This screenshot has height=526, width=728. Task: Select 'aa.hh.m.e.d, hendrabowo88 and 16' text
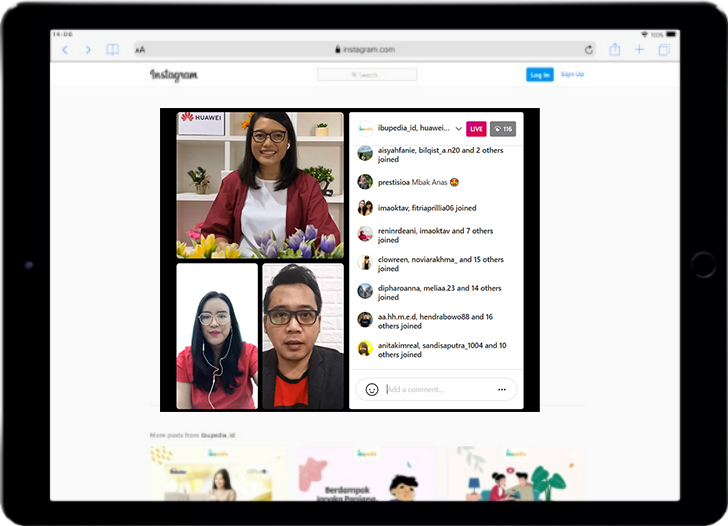pyautogui.click(x=435, y=317)
